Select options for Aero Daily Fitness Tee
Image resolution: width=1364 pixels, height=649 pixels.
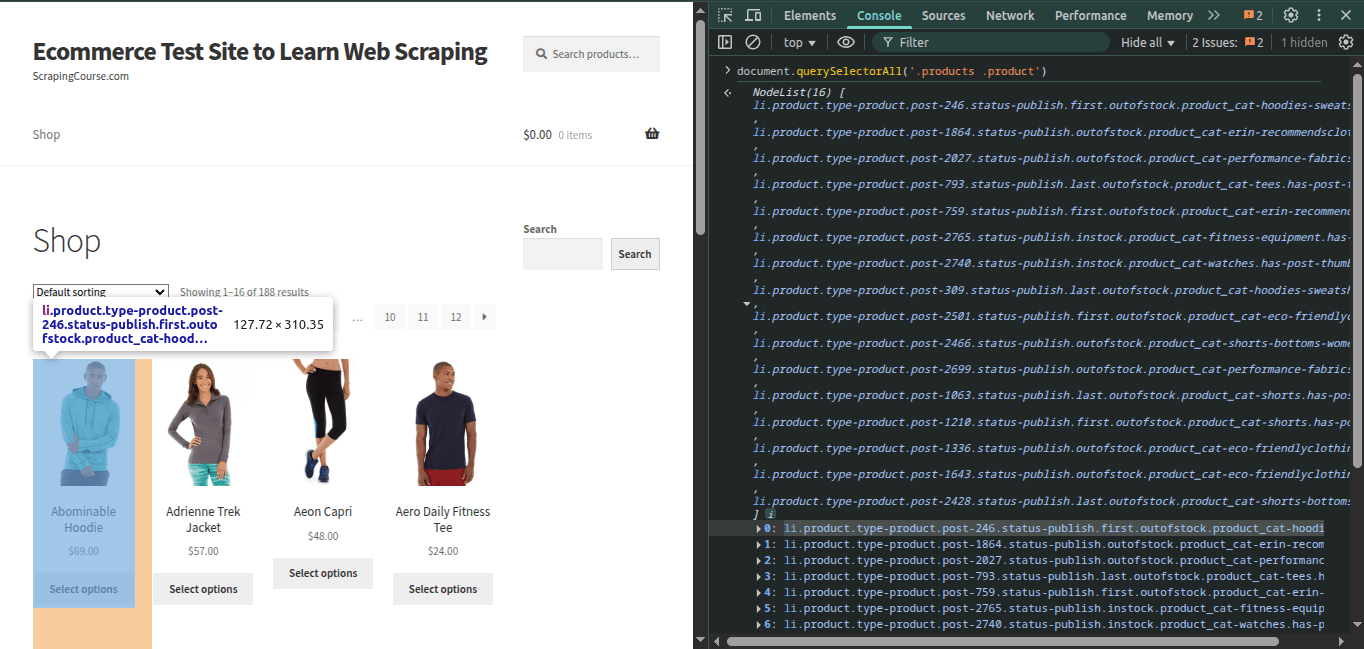coord(443,589)
